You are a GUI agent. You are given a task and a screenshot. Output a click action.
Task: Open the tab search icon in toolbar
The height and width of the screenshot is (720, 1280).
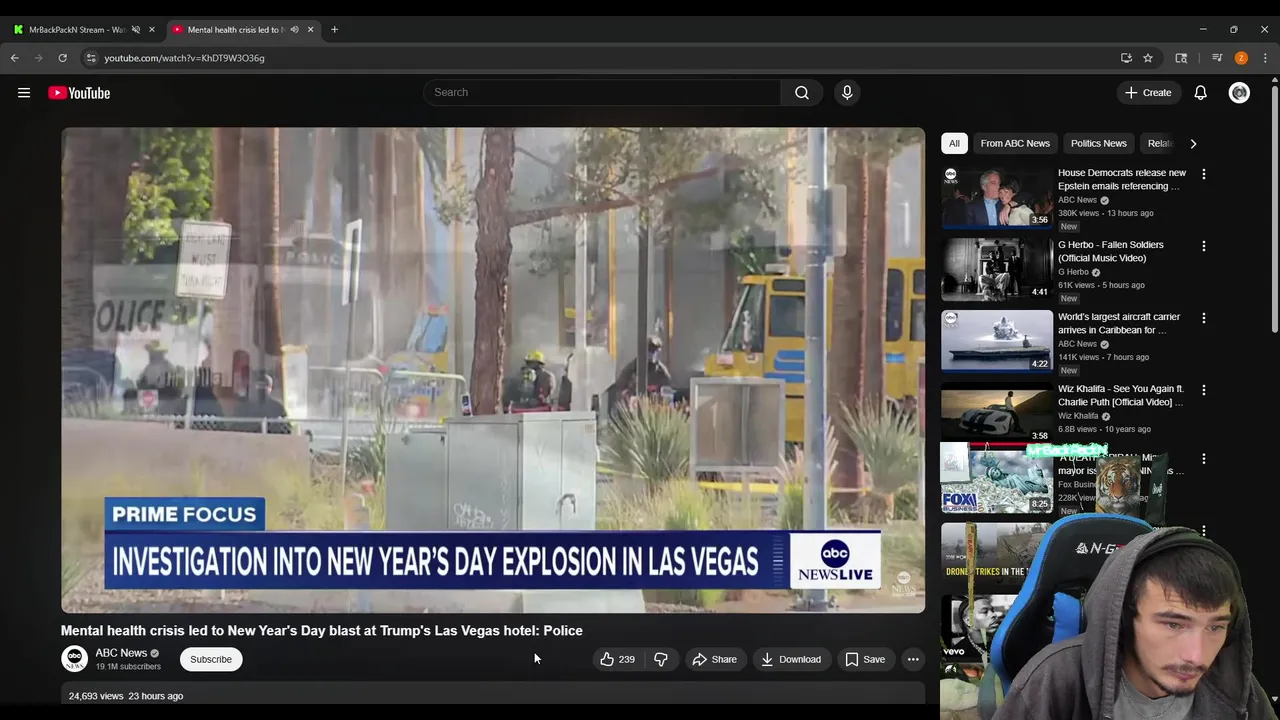[1181, 58]
